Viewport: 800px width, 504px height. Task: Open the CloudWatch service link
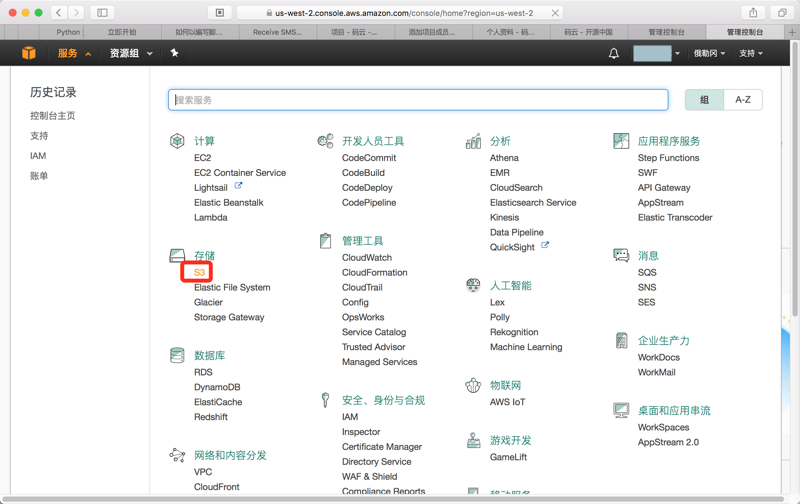point(367,258)
